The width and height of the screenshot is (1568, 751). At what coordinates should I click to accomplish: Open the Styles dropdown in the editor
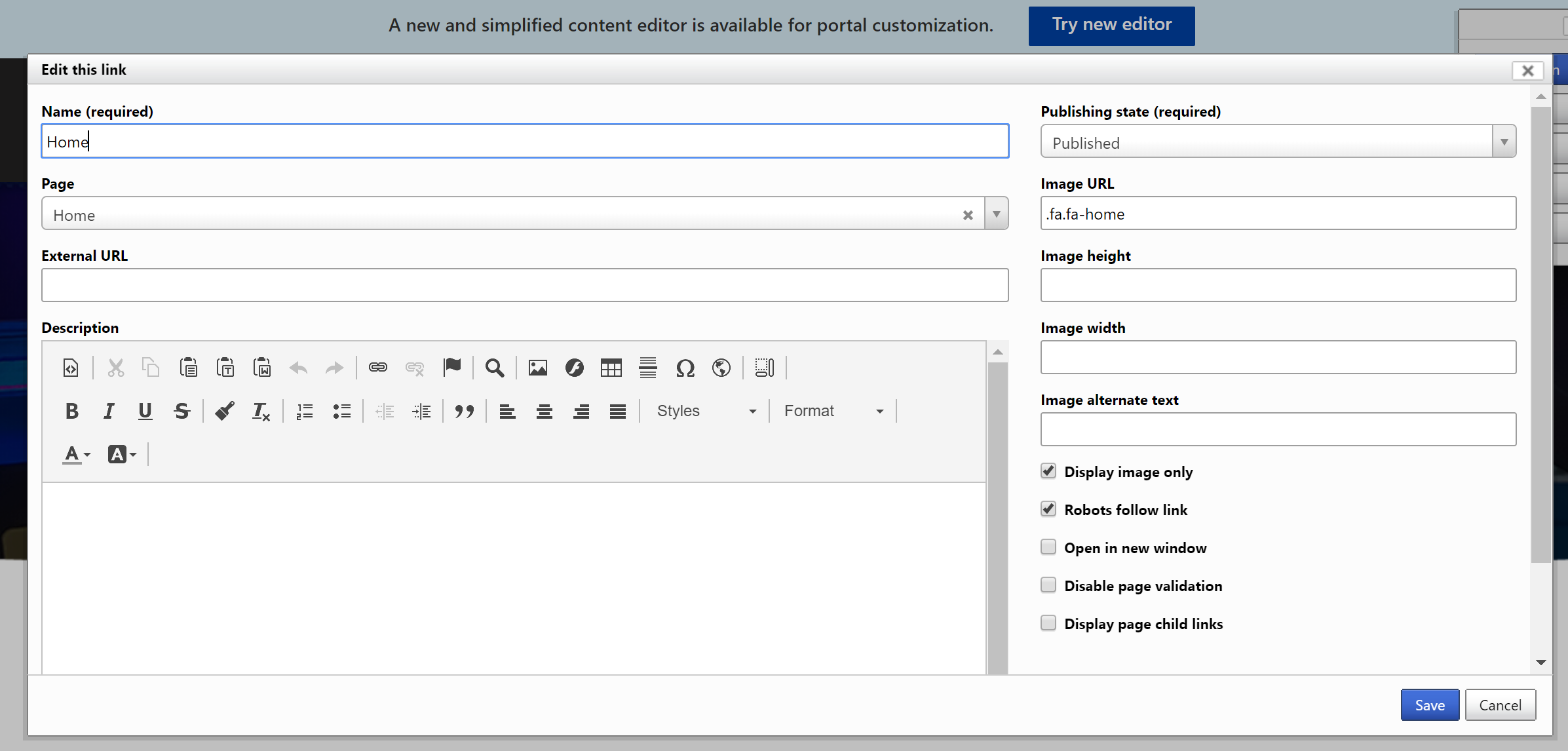706,411
